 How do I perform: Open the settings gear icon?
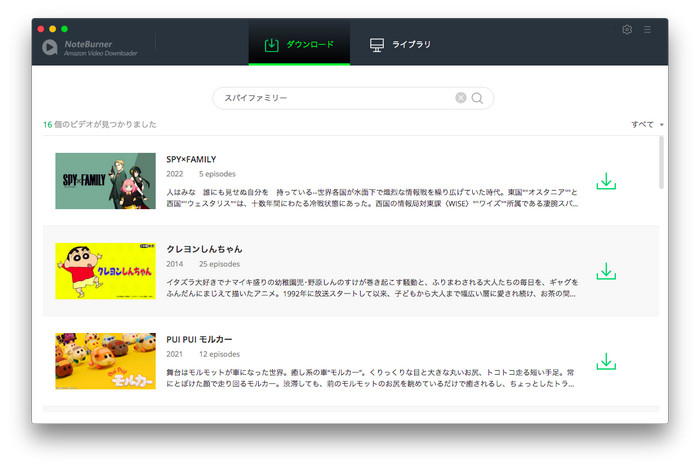click(x=627, y=29)
